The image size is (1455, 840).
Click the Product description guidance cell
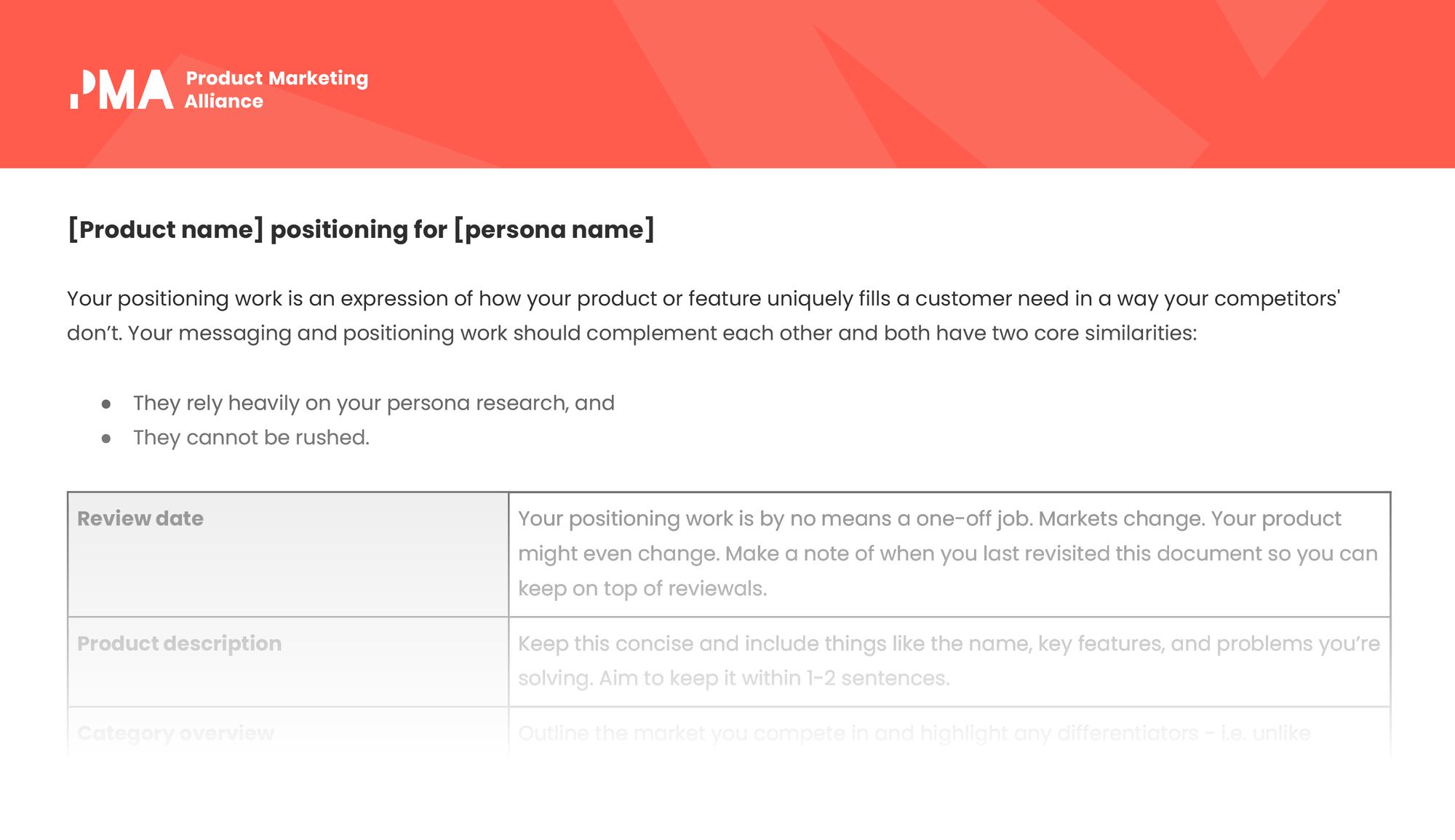(949, 661)
